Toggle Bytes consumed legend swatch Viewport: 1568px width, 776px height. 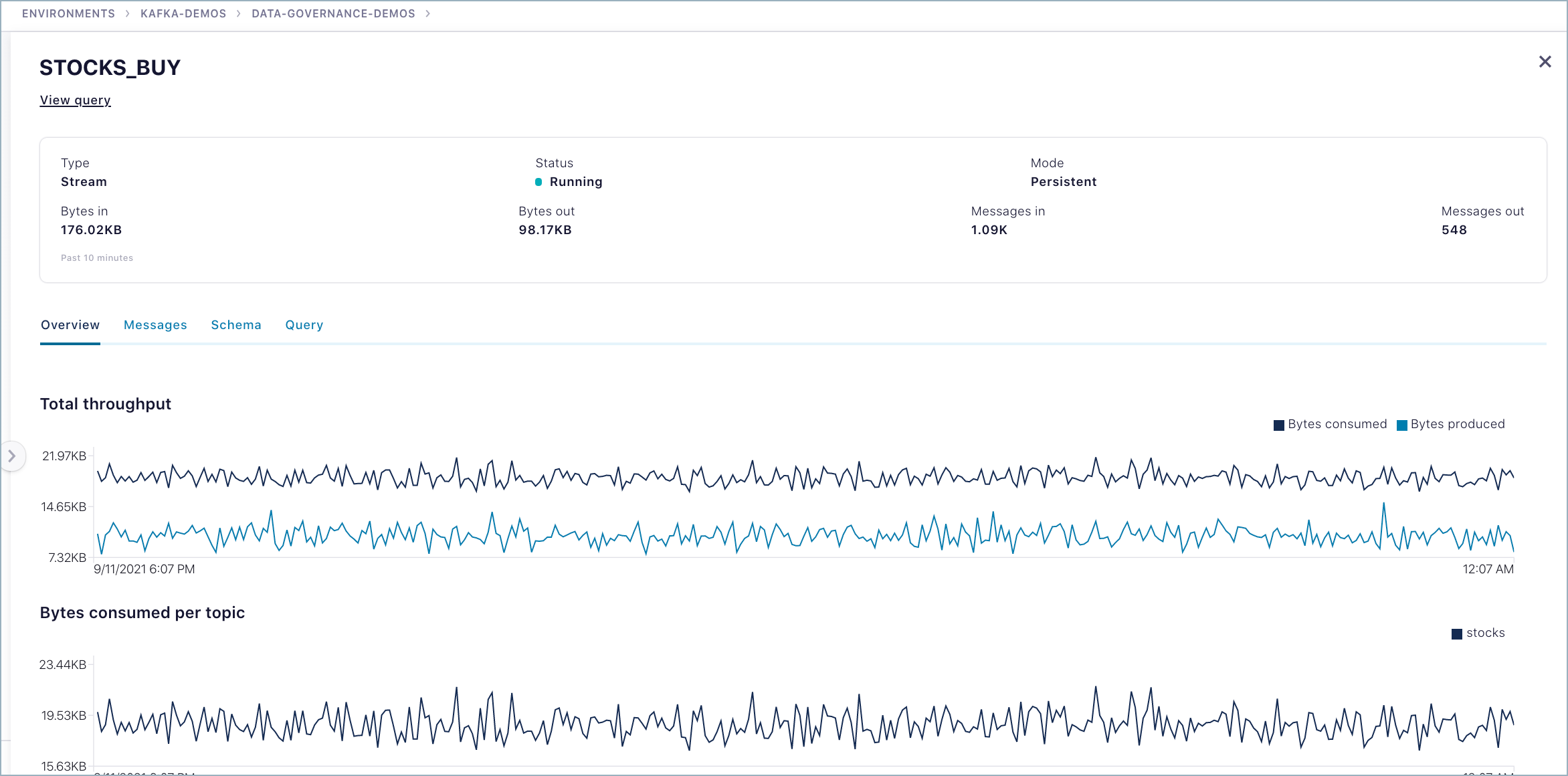pyautogui.click(x=1279, y=425)
